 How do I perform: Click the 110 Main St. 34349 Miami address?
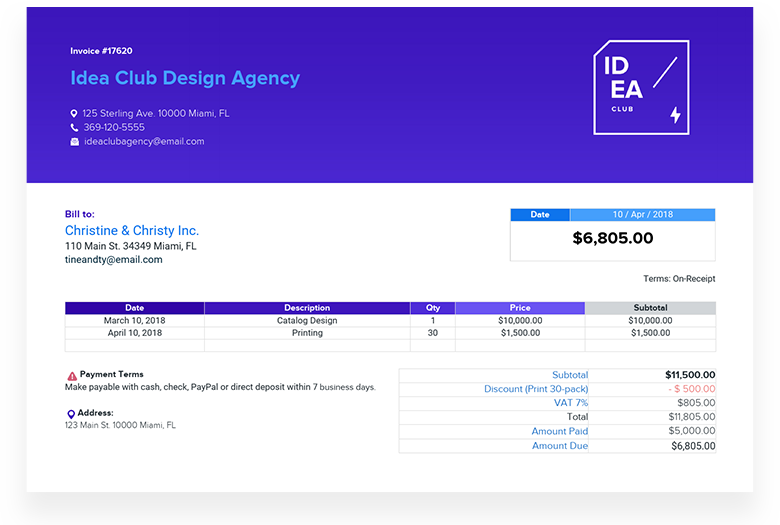click(131, 246)
